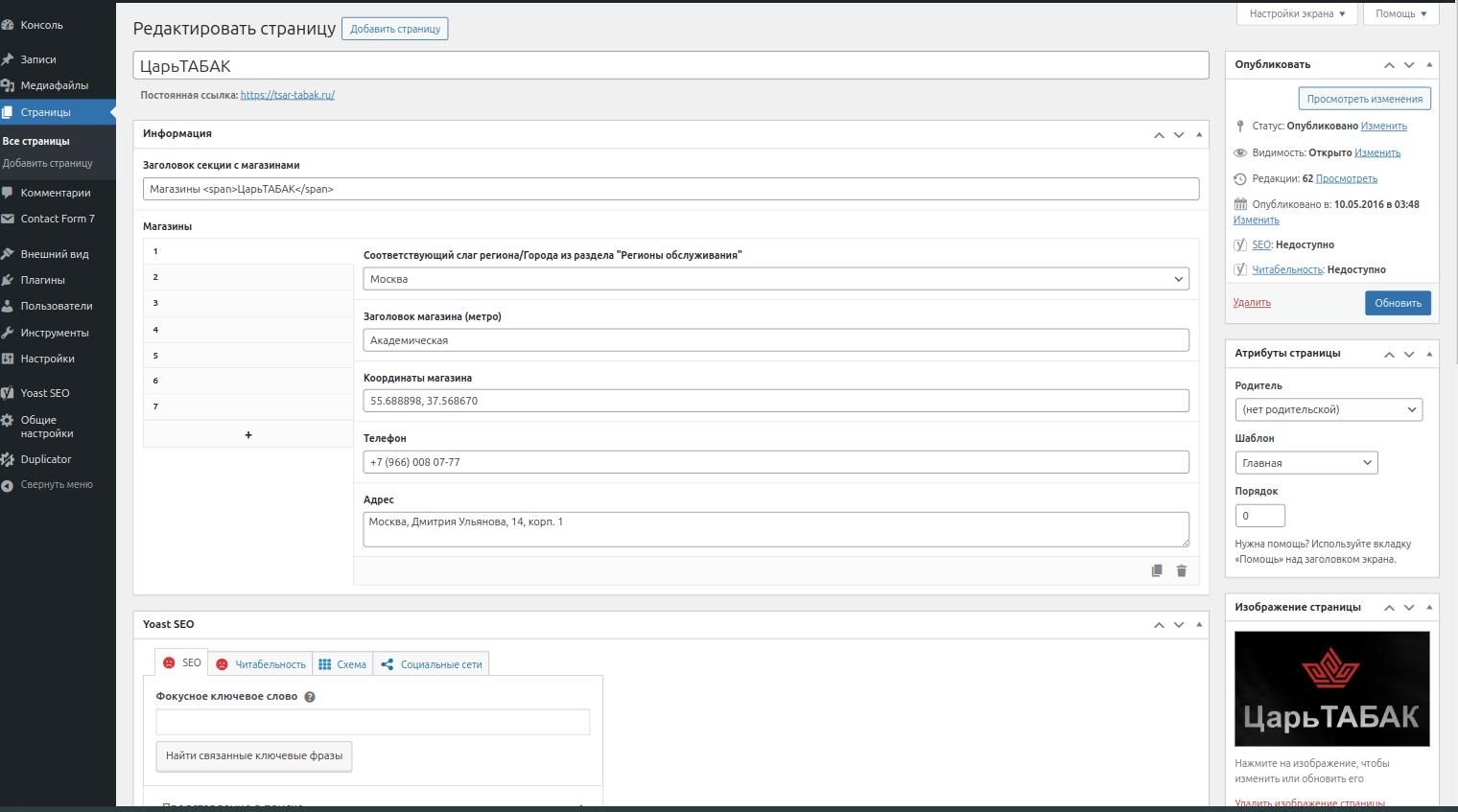Click the Удалить trash link
The width and height of the screenshot is (1458, 812).
[1252, 302]
